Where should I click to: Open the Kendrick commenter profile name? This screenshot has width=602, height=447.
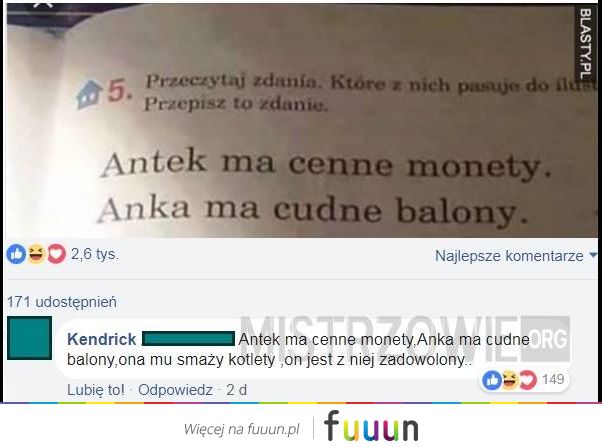click(x=102, y=339)
